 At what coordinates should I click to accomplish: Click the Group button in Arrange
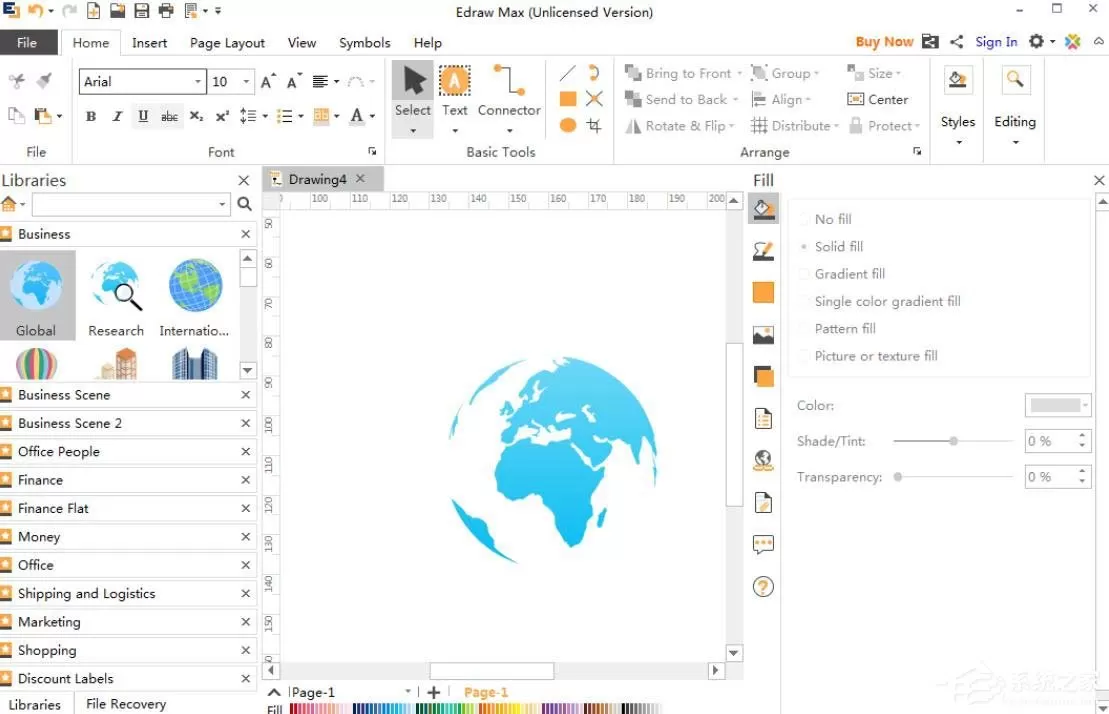coord(784,74)
